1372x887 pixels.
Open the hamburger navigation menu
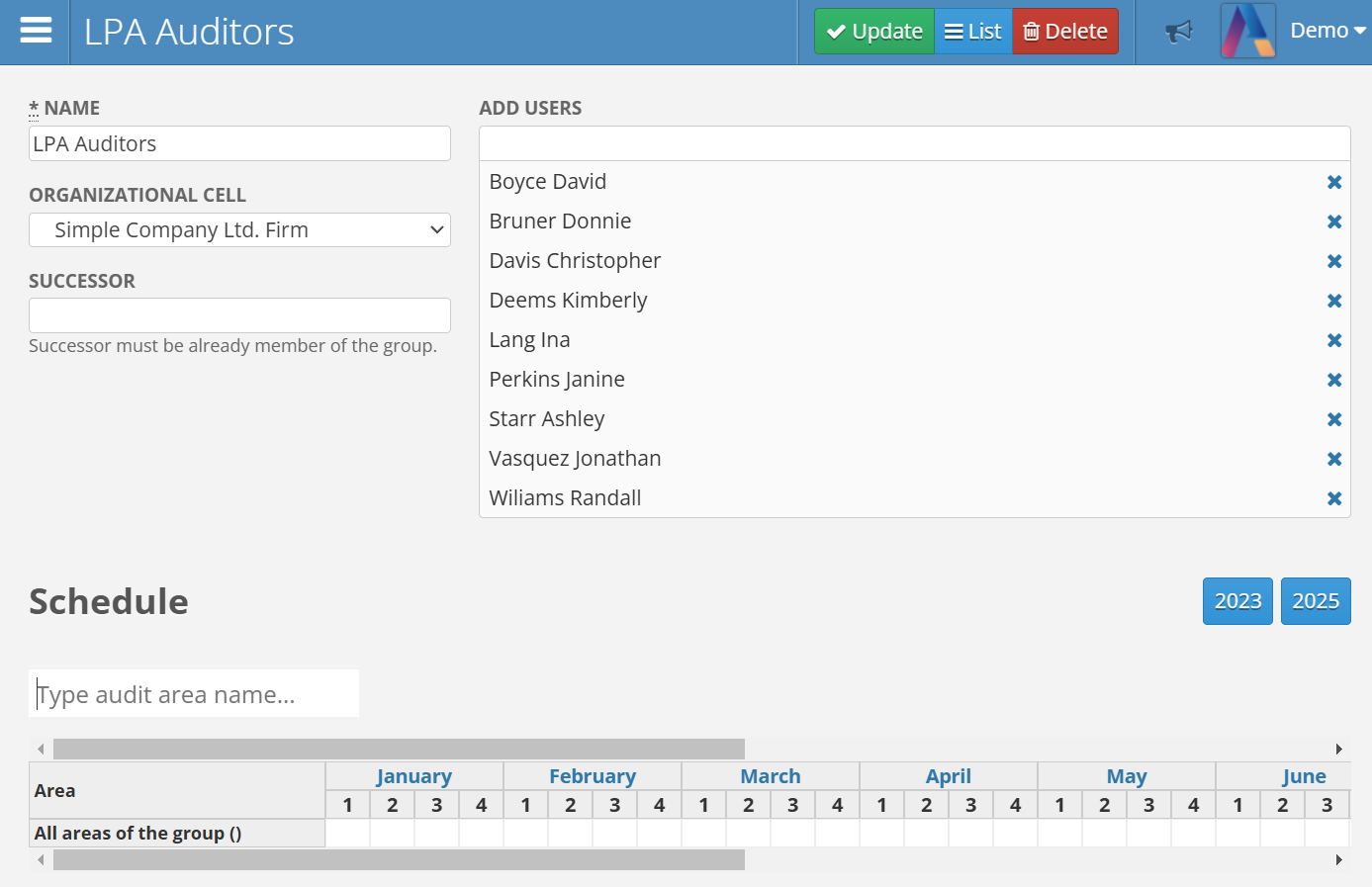(x=36, y=32)
